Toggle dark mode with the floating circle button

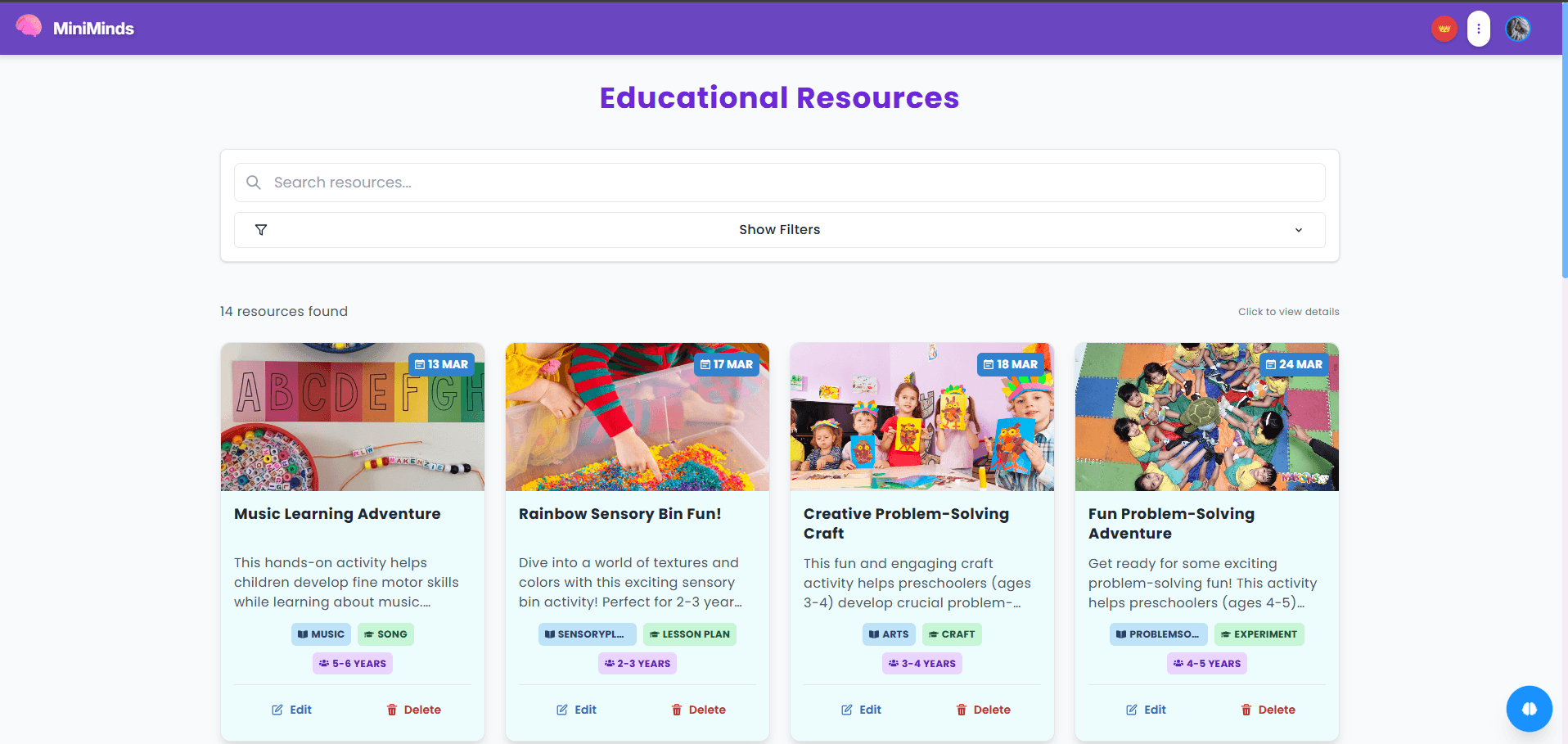click(x=1529, y=708)
